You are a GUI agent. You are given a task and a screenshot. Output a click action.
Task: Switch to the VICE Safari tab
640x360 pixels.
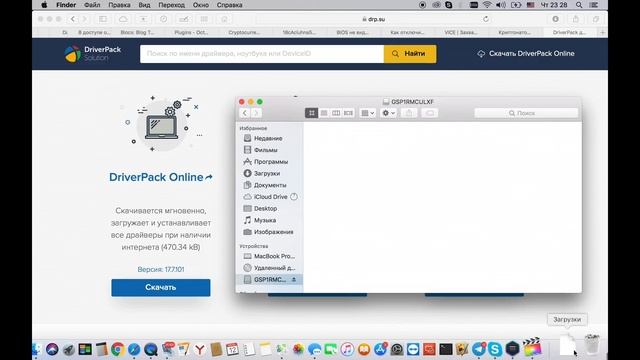click(460, 32)
